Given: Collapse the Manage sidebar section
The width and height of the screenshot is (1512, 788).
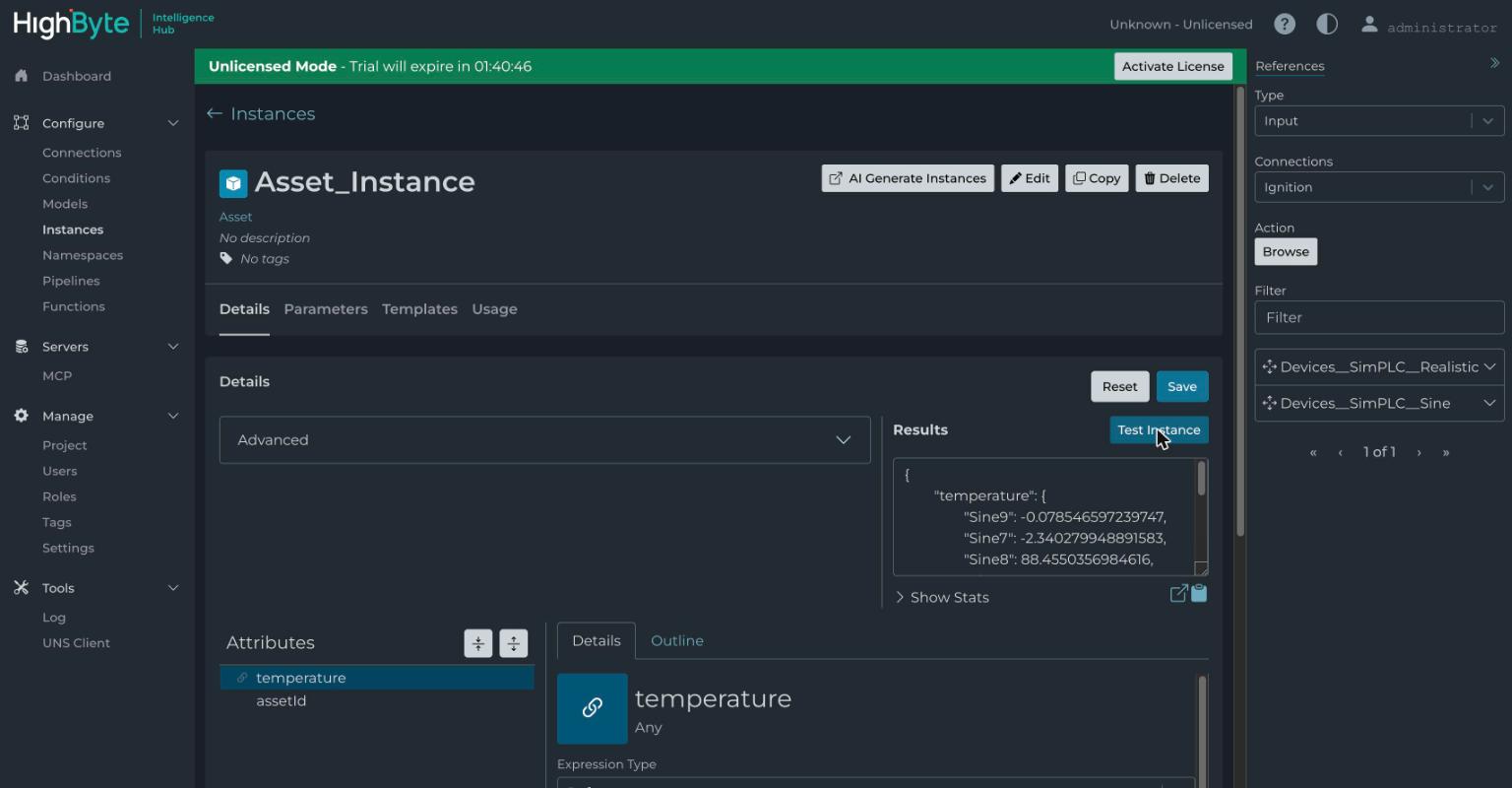Looking at the screenshot, I should pos(173,416).
